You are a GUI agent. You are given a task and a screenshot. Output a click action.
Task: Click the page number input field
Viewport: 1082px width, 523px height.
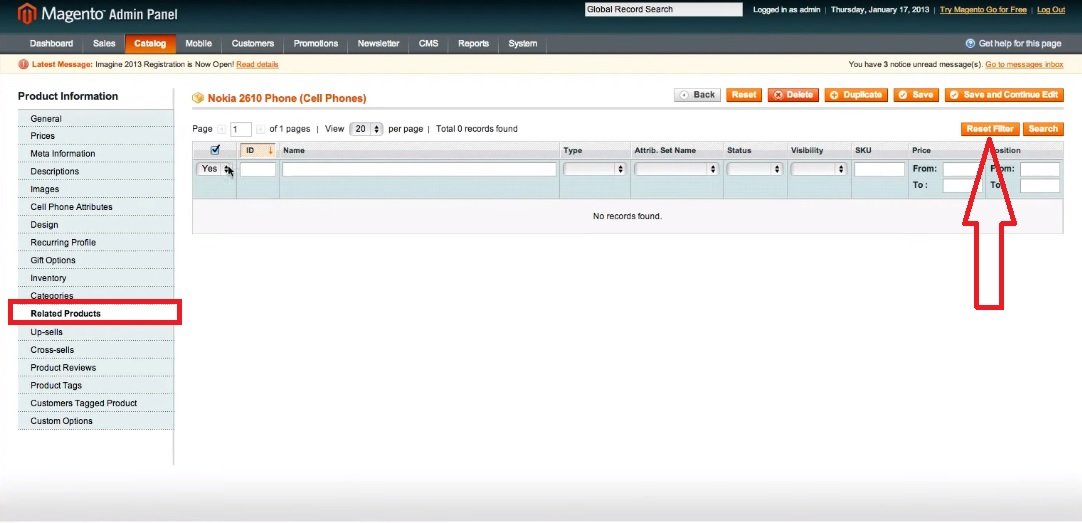point(241,129)
